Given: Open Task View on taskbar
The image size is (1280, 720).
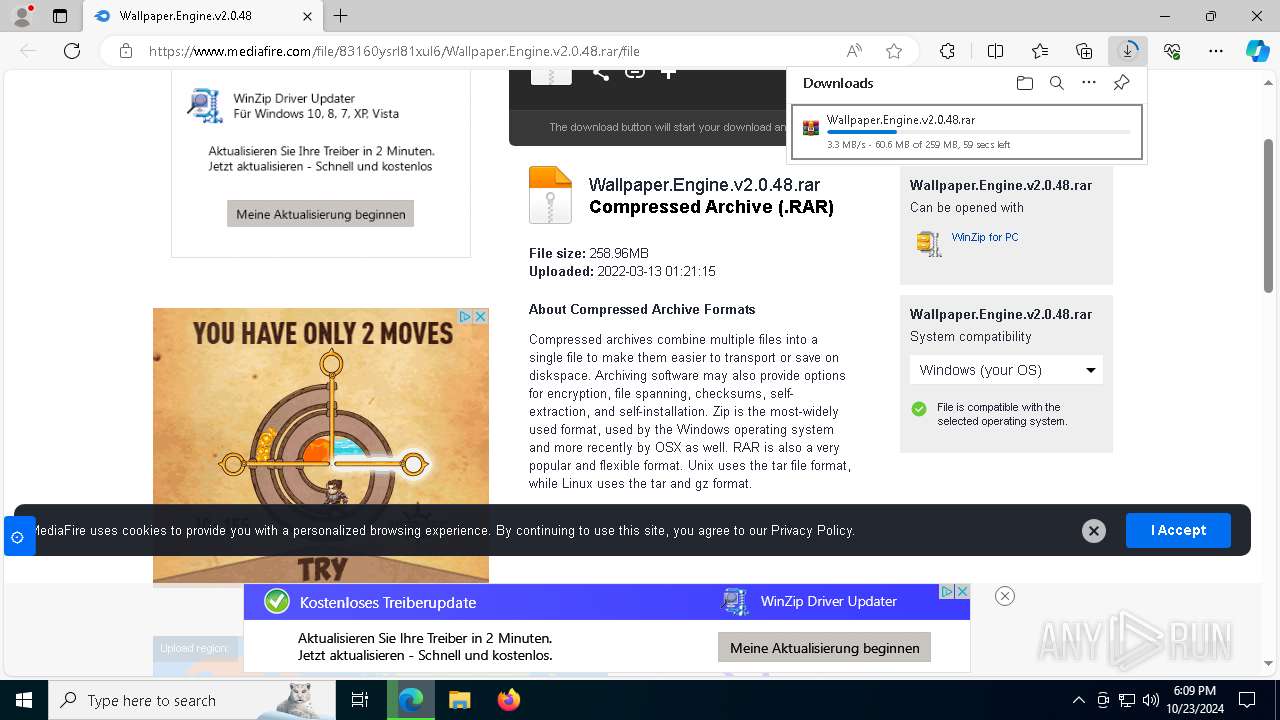Looking at the screenshot, I should click(360, 700).
